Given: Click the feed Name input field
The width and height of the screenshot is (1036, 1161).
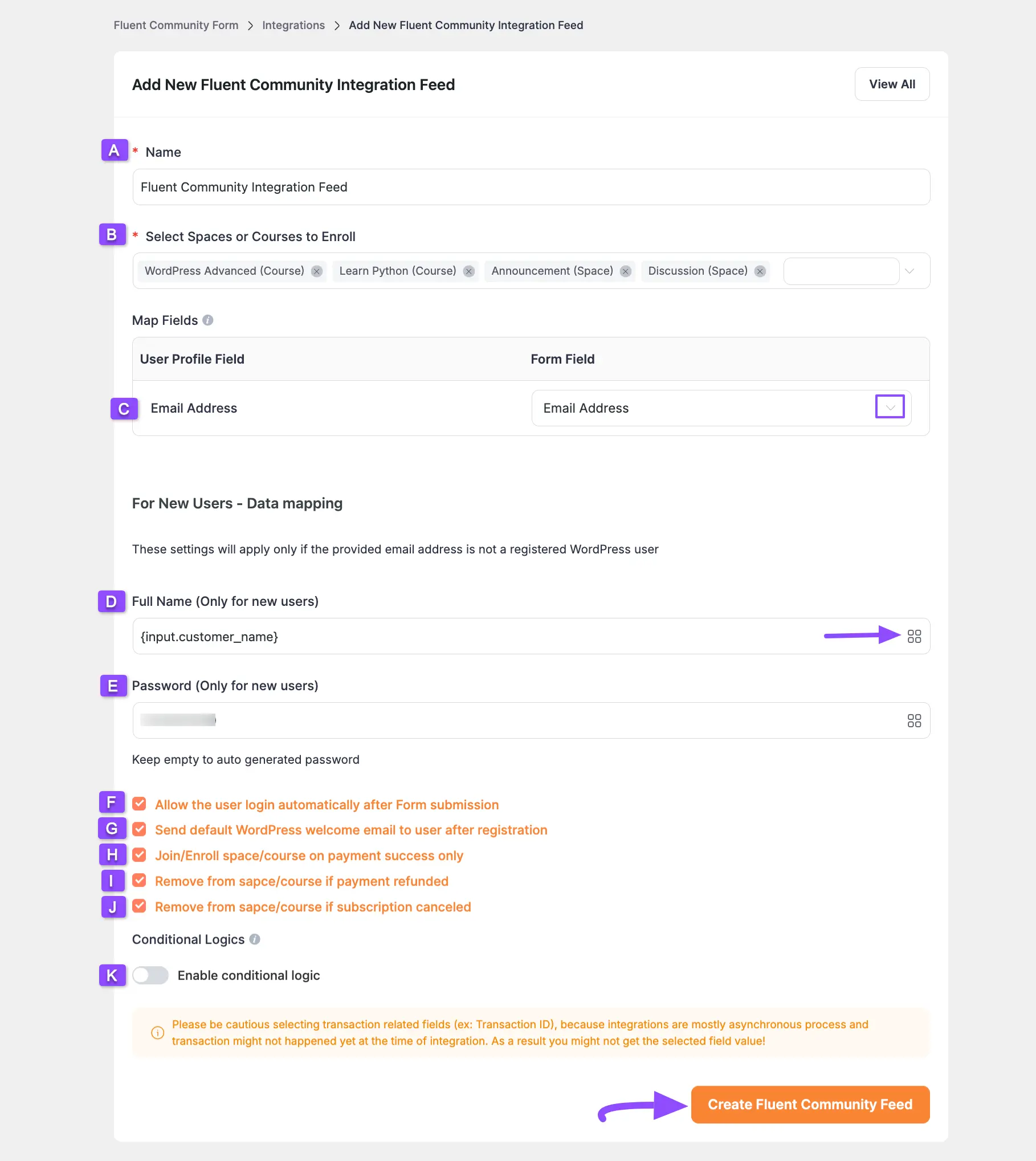Looking at the screenshot, I should 531,187.
